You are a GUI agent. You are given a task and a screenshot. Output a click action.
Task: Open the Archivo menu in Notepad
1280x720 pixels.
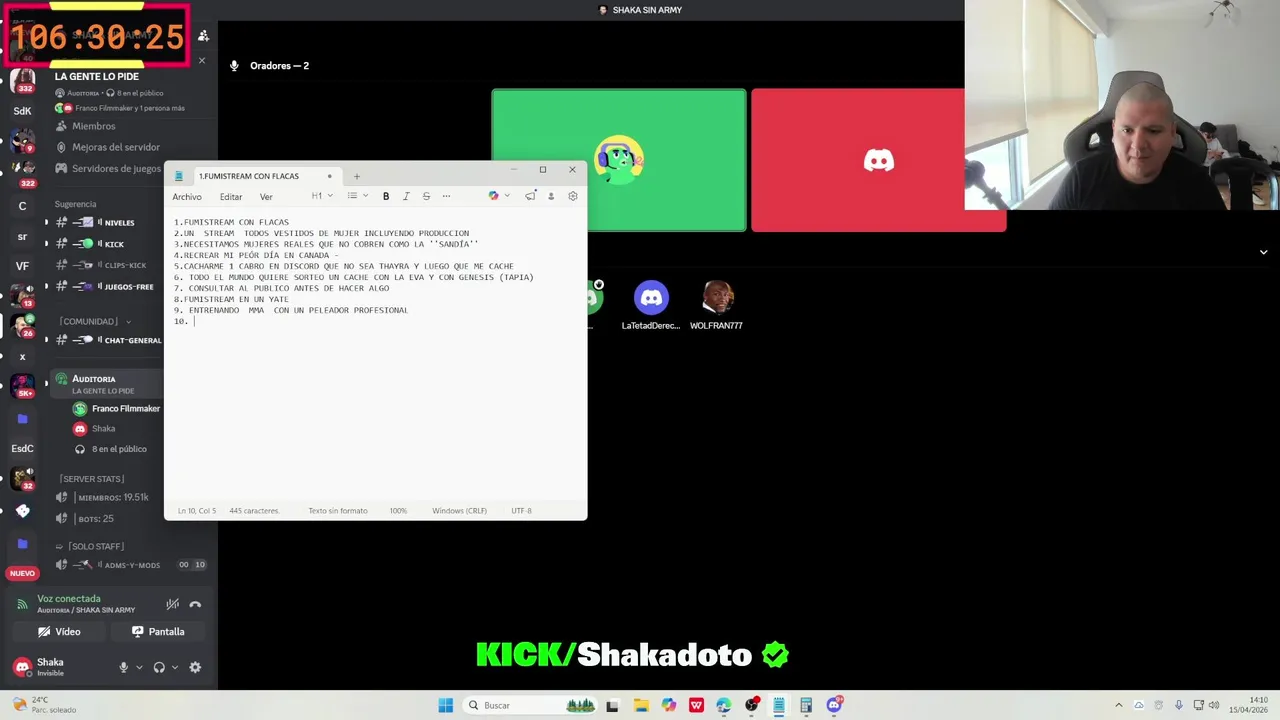(x=187, y=197)
